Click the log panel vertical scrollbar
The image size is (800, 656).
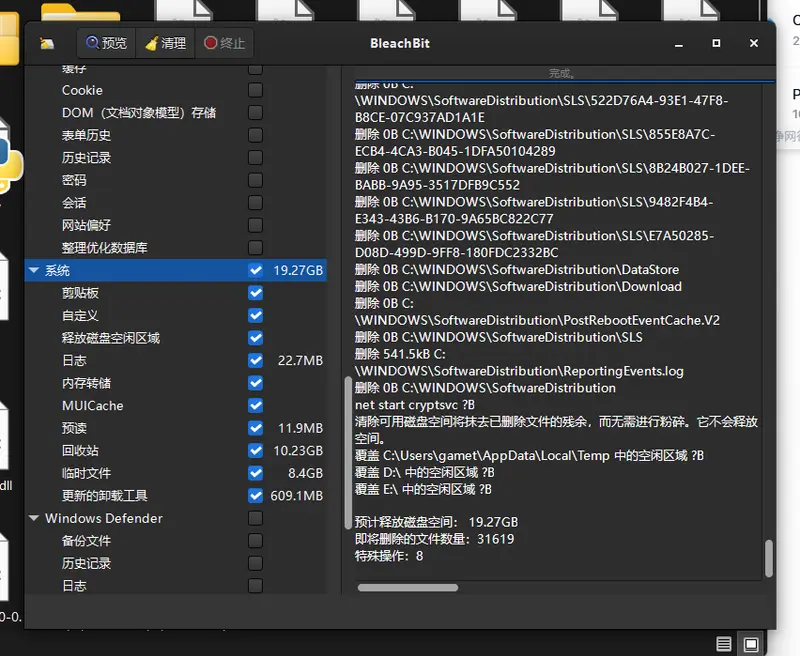pos(769,558)
